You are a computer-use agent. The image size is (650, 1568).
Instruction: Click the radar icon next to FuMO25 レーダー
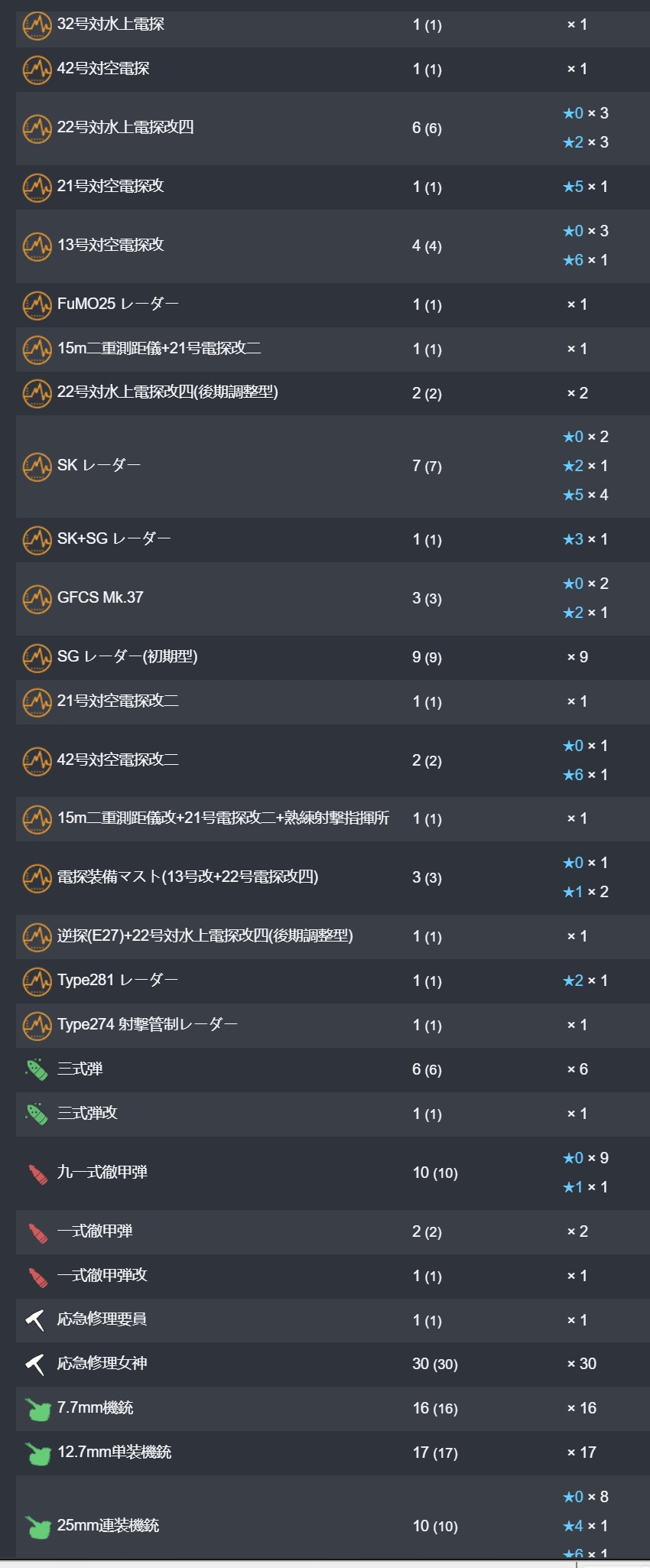(x=37, y=305)
